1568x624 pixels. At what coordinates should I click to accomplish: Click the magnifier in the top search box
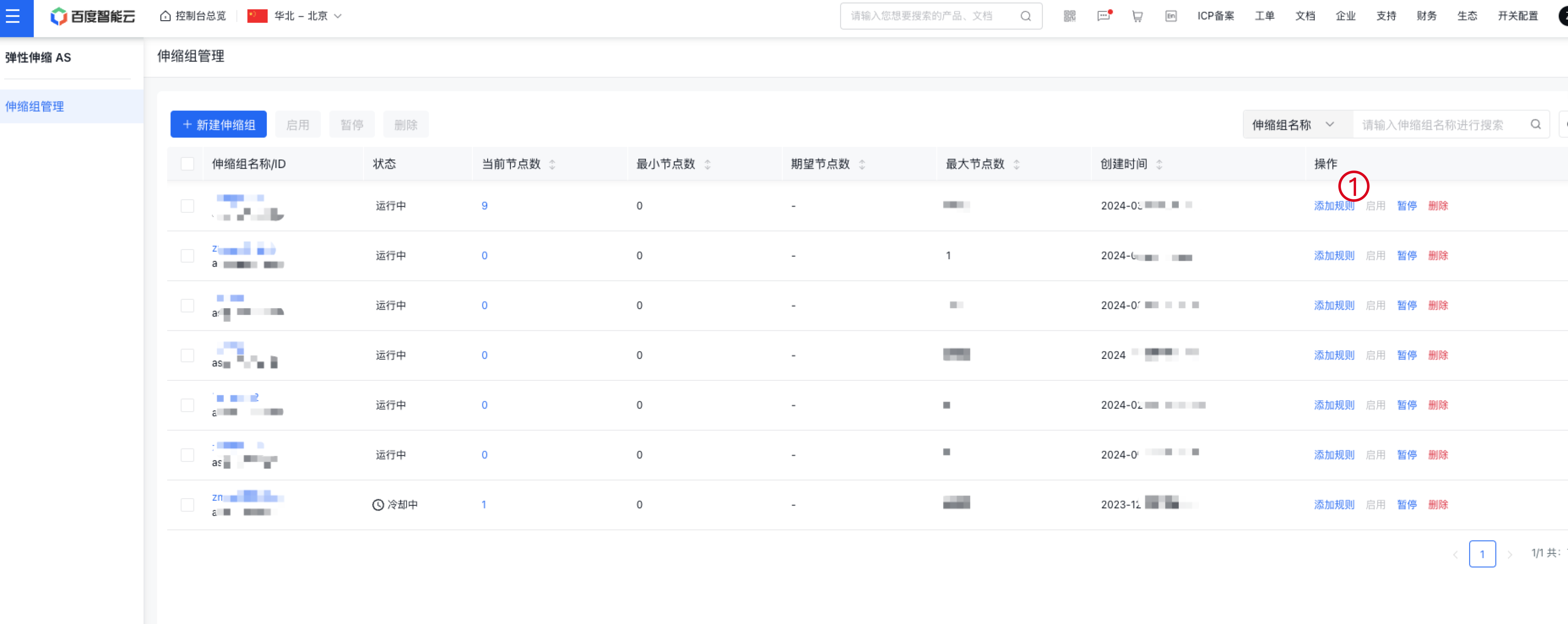[x=1025, y=16]
